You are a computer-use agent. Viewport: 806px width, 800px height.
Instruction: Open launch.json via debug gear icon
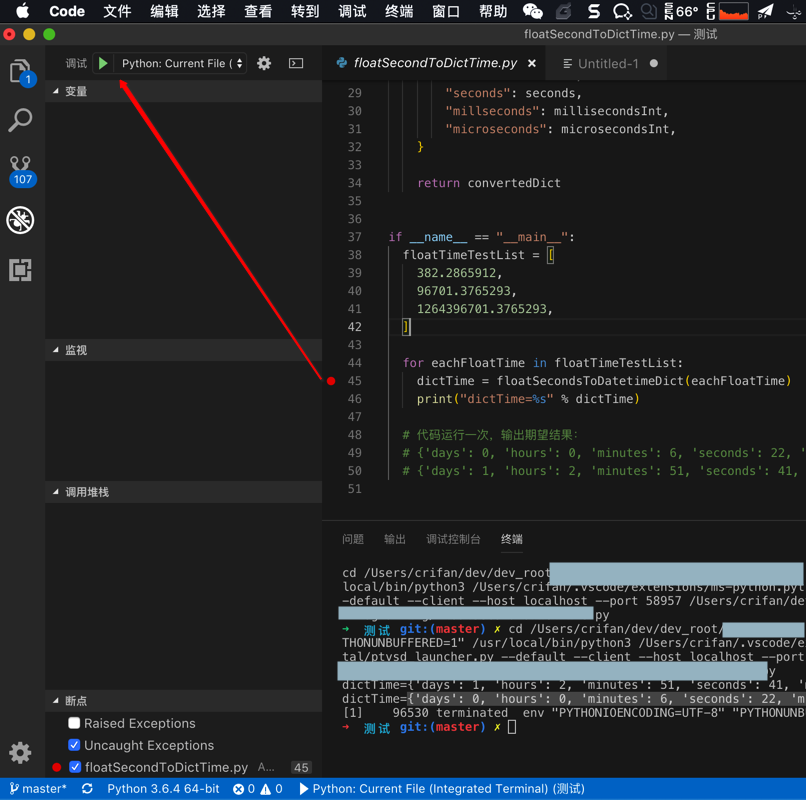click(x=264, y=63)
